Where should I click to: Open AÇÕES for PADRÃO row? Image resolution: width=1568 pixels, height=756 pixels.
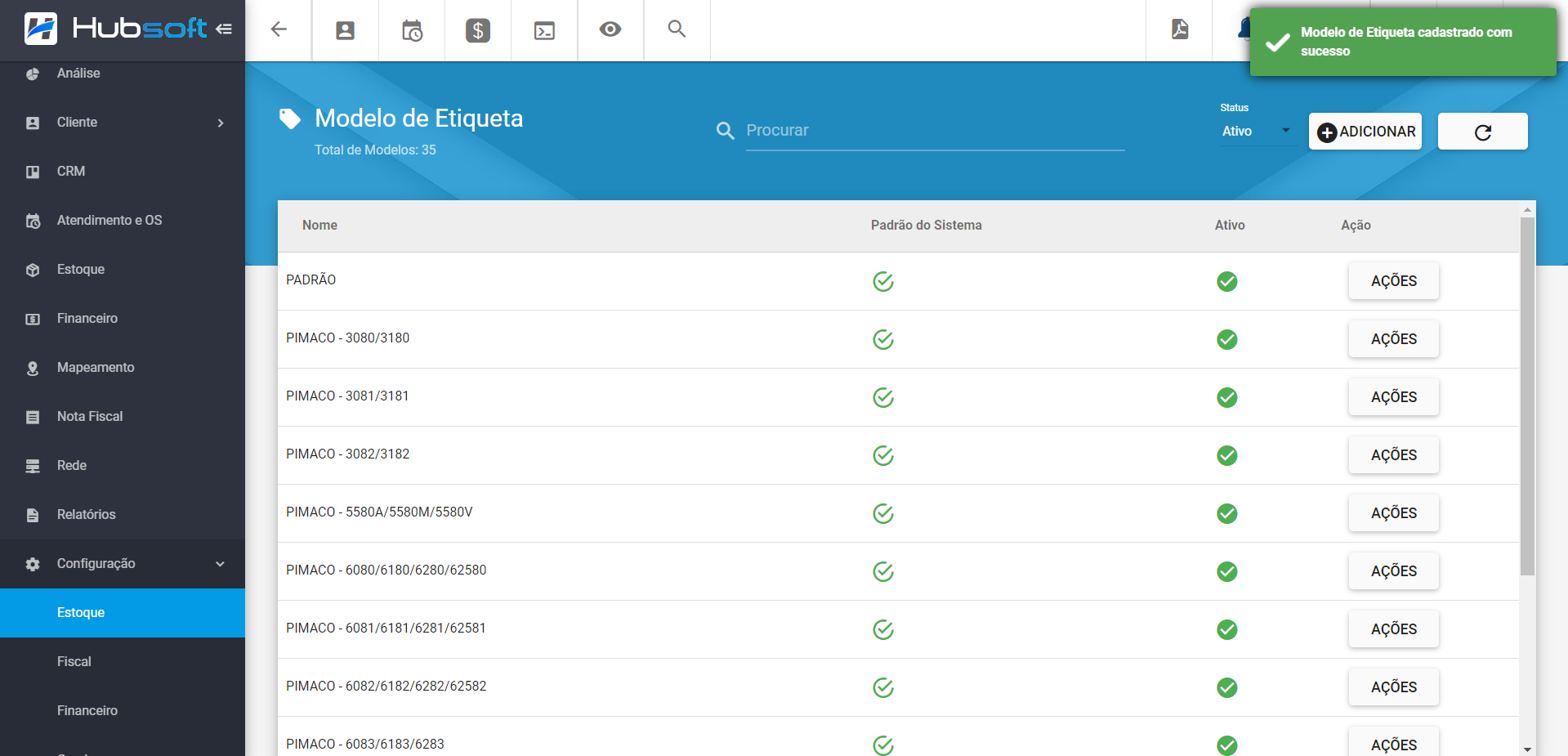(x=1394, y=281)
